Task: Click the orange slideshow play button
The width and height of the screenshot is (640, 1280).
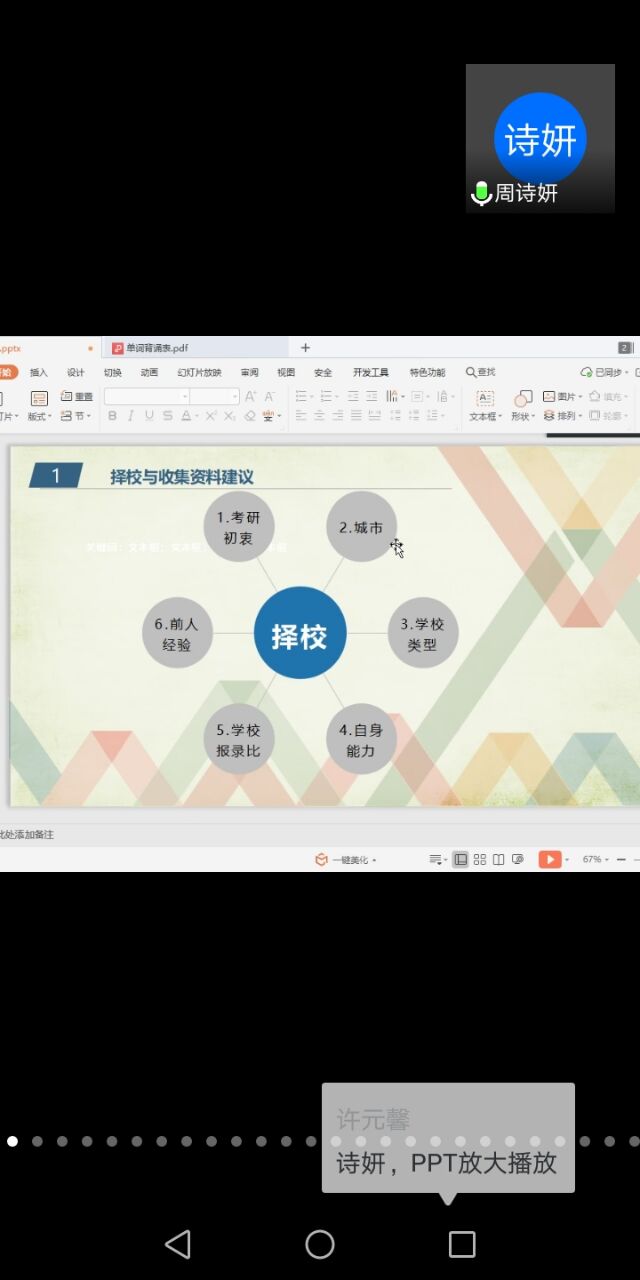Action: [549, 859]
